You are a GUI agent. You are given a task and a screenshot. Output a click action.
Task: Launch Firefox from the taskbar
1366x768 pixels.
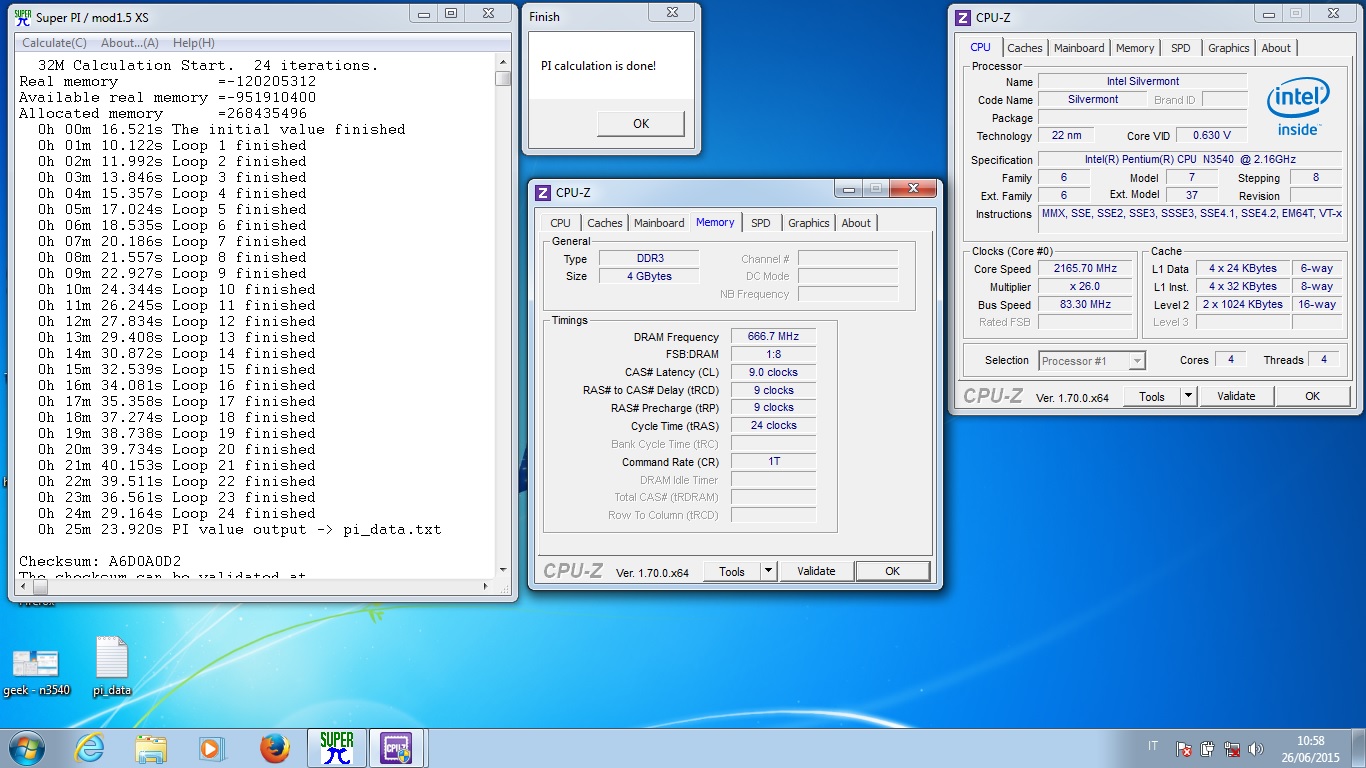click(x=273, y=748)
